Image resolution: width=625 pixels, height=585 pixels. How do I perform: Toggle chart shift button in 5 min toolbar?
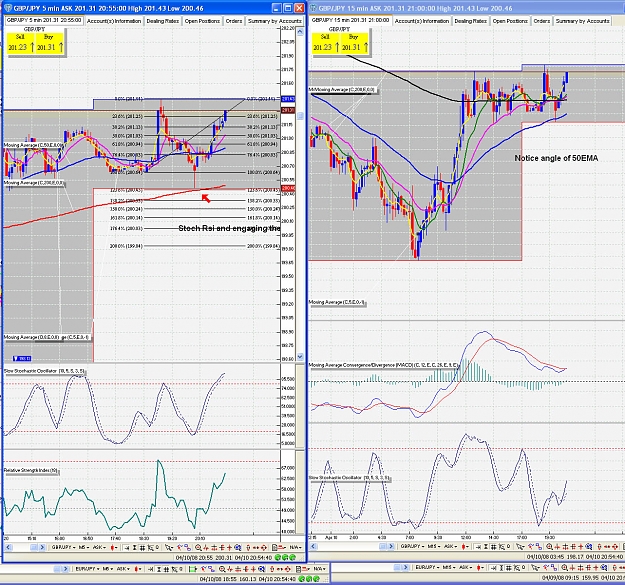[126, 548]
